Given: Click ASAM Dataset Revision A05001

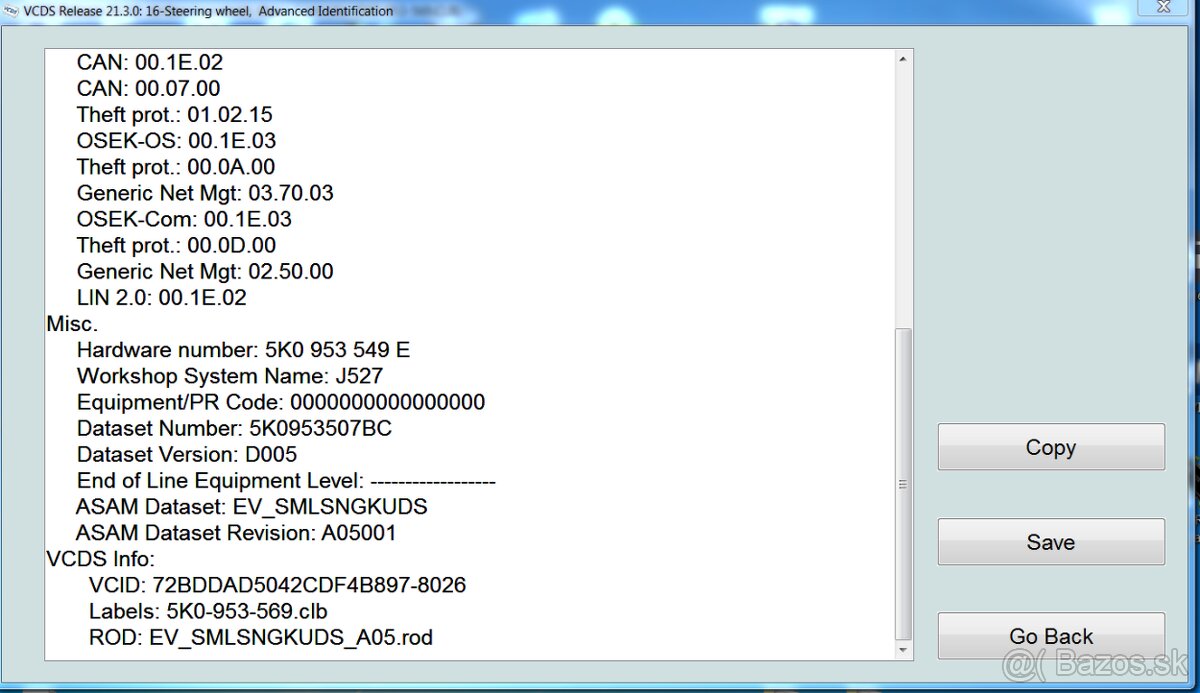Looking at the screenshot, I should [236, 533].
